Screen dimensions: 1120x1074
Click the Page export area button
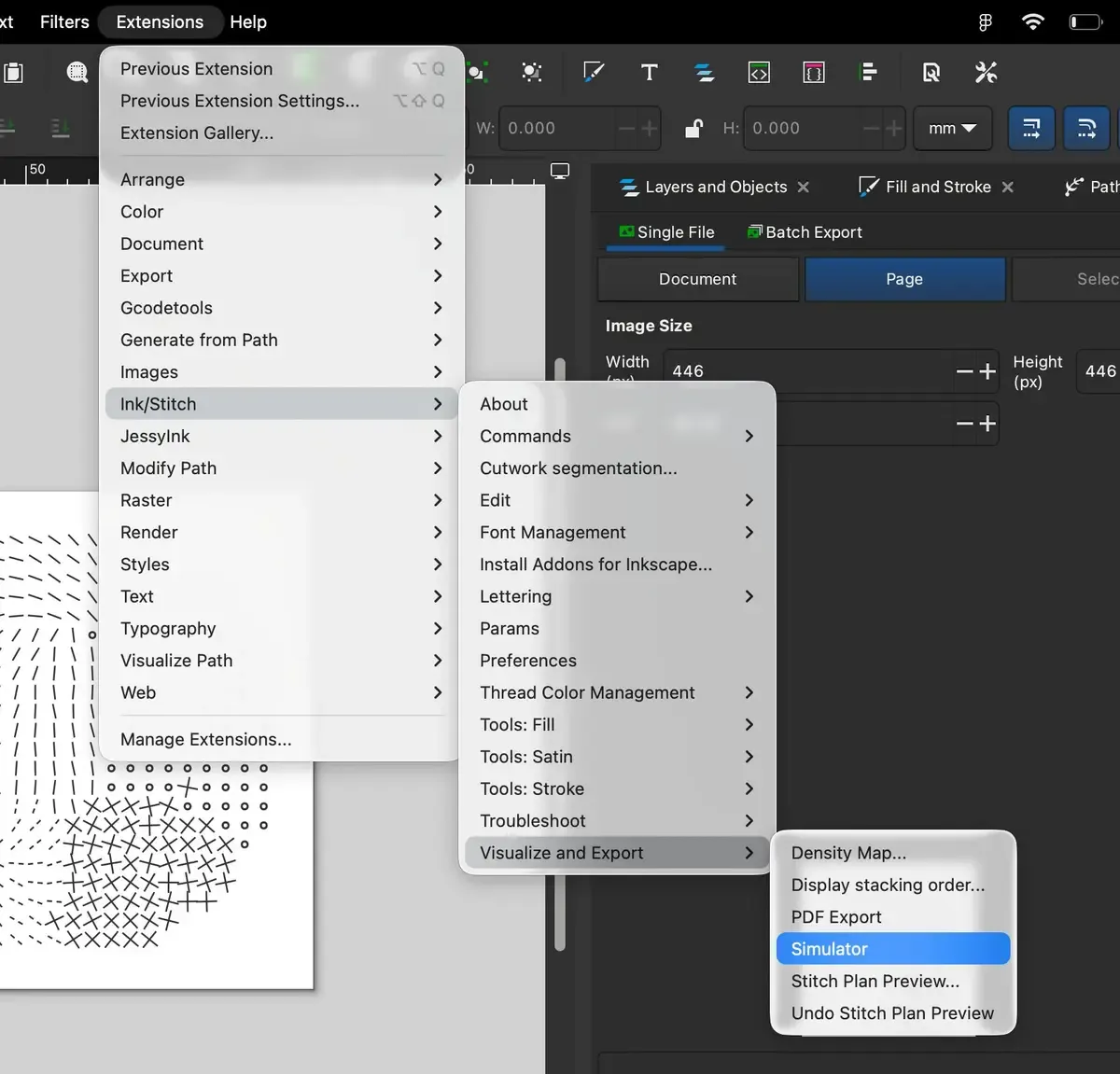[904, 279]
